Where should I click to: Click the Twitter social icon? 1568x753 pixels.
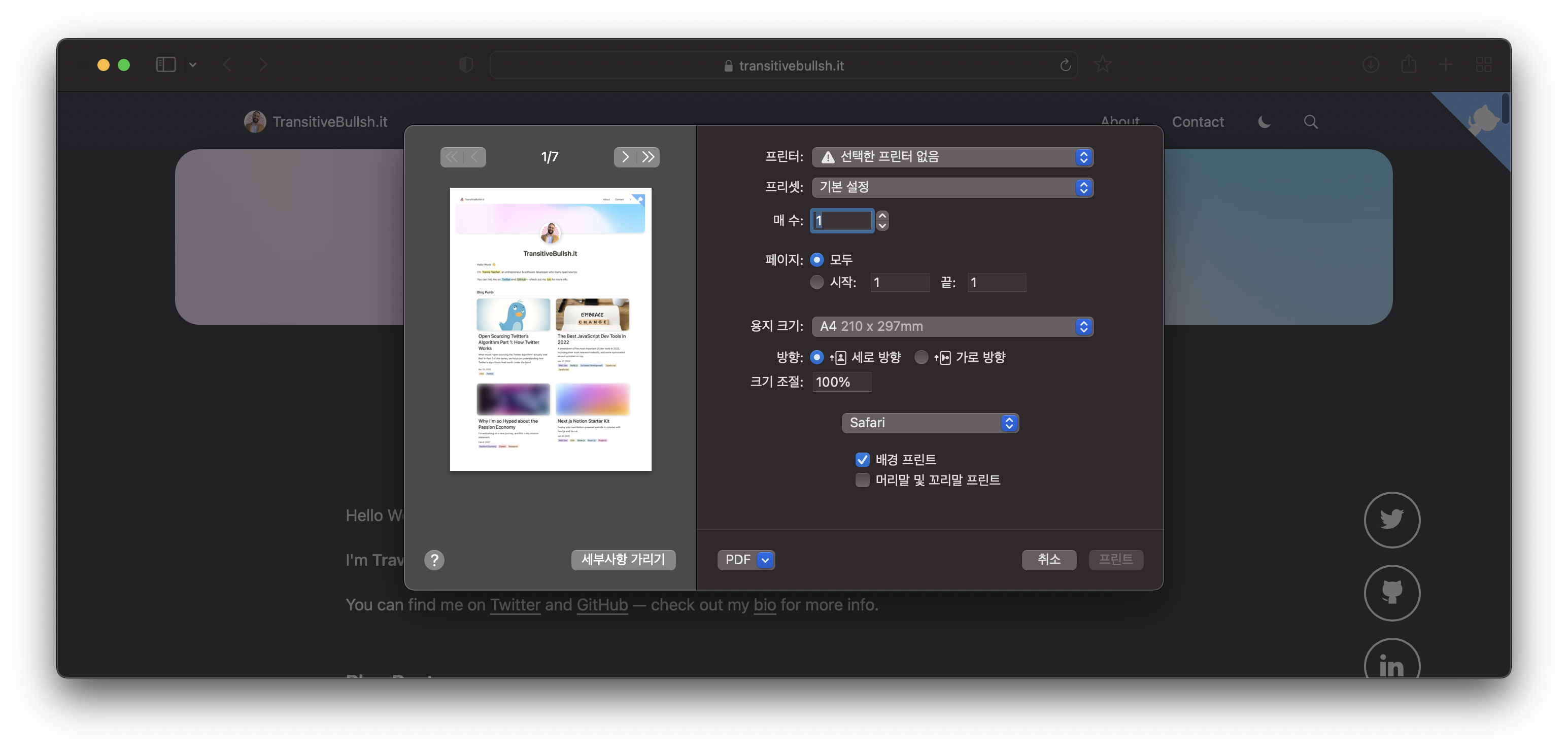click(1392, 520)
